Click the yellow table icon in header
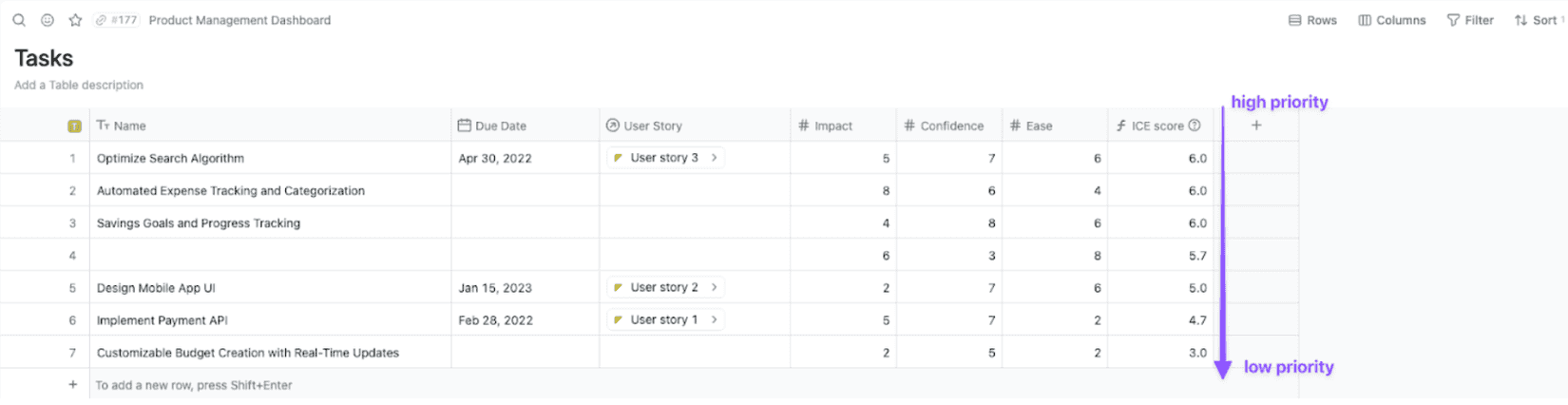This screenshot has height=405, width=1568. (74, 126)
